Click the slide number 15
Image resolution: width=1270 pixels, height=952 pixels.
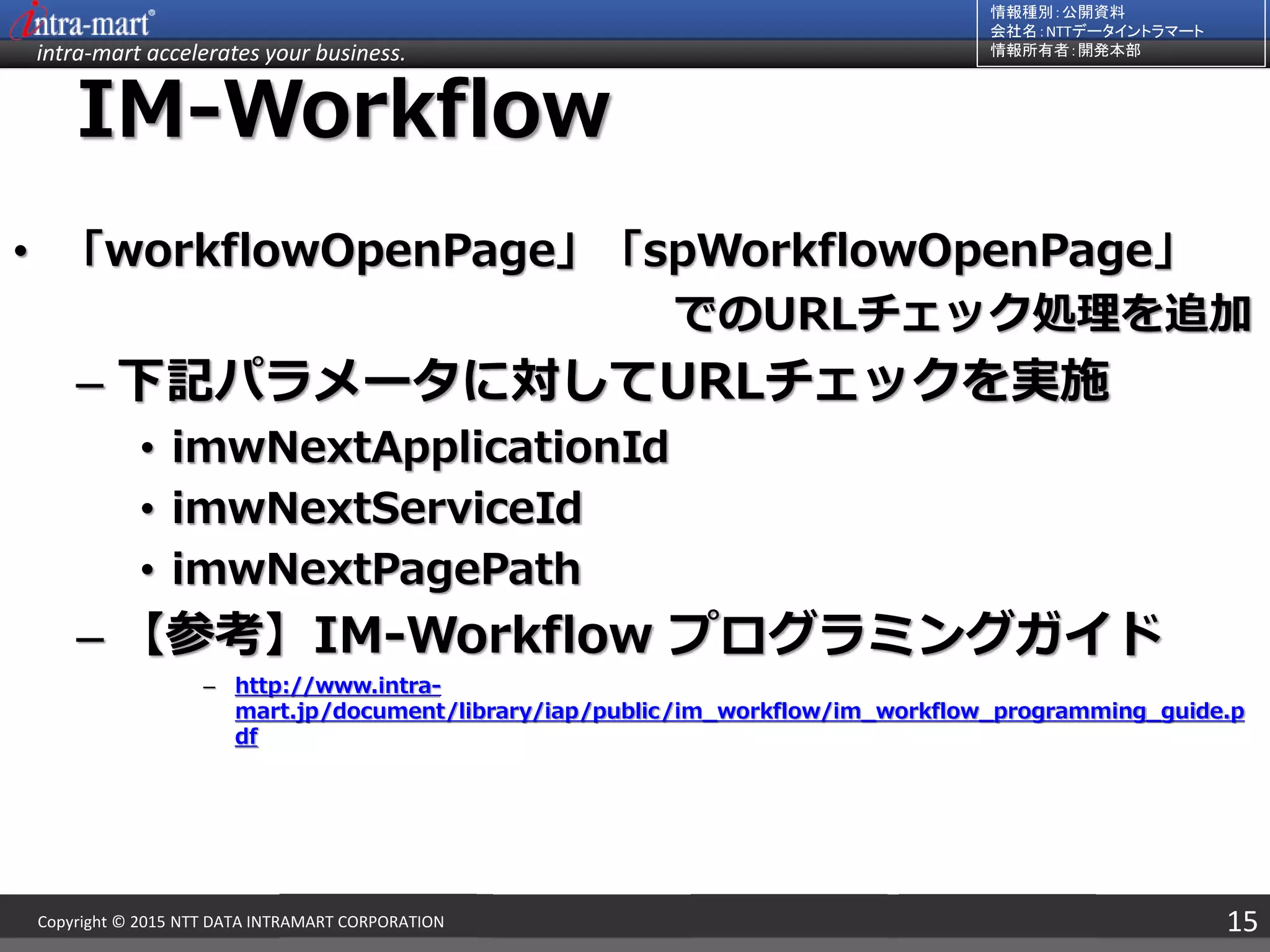pyautogui.click(x=1241, y=922)
